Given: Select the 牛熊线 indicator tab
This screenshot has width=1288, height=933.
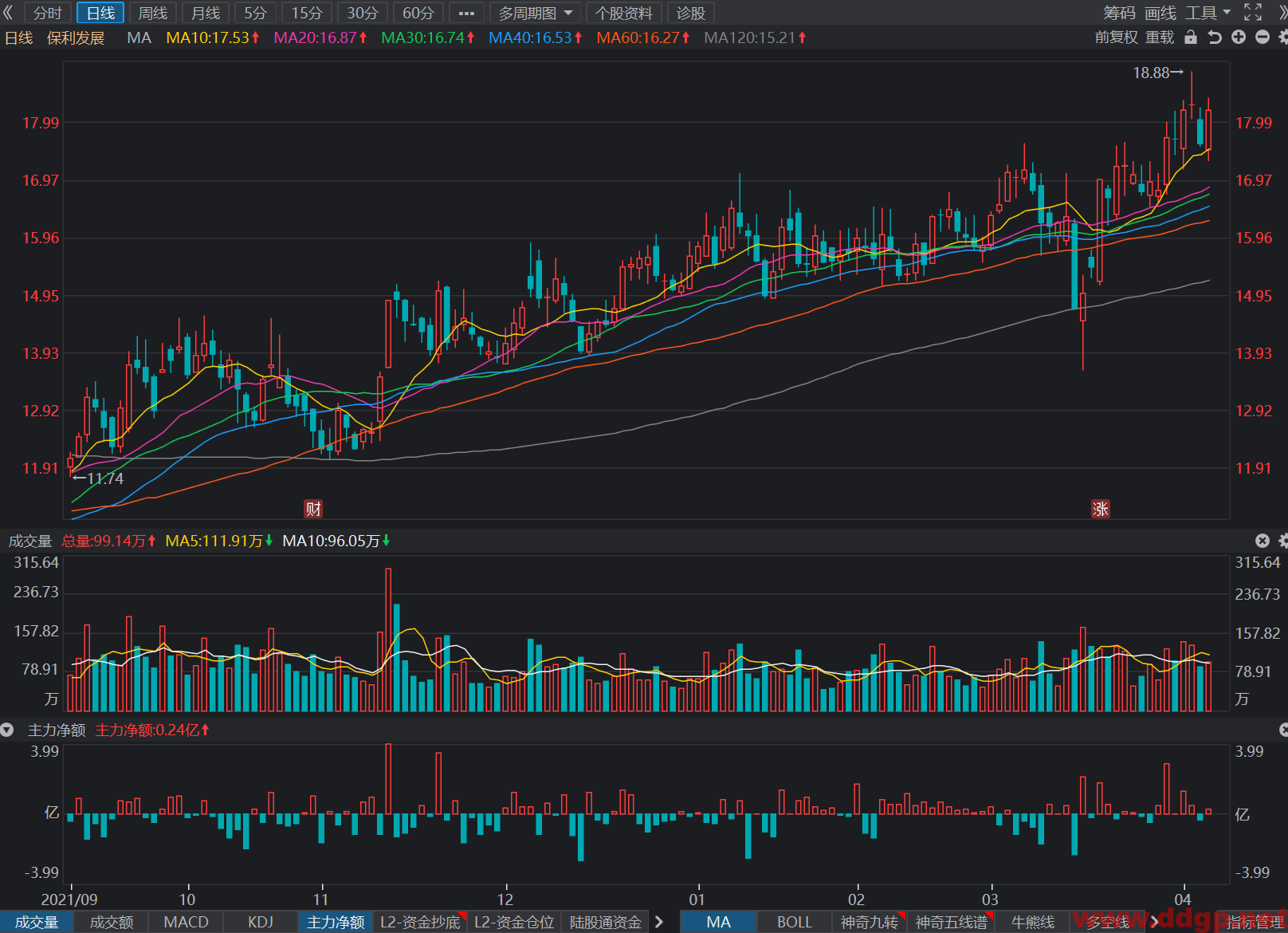Looking at the screenshot, I should click(x=1032, y=922).
